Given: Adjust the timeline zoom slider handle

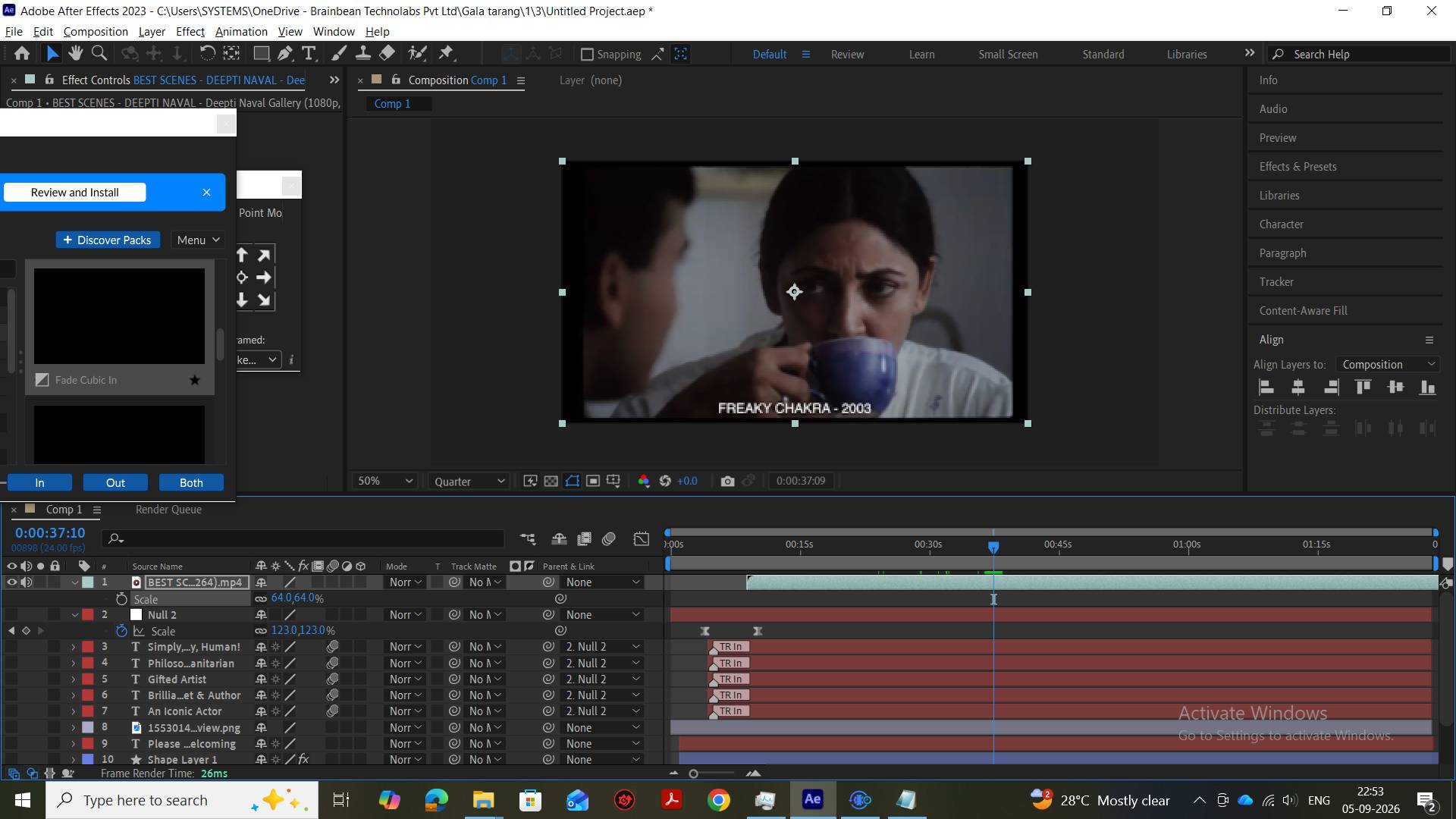Looking at the screenshot, I should tap(693, 773).
